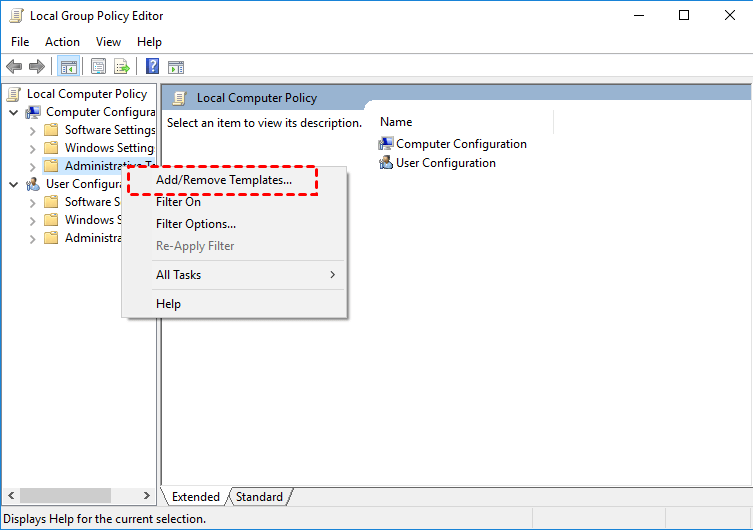Choose Add/Remove Templates... from context menu

[234, 180]
